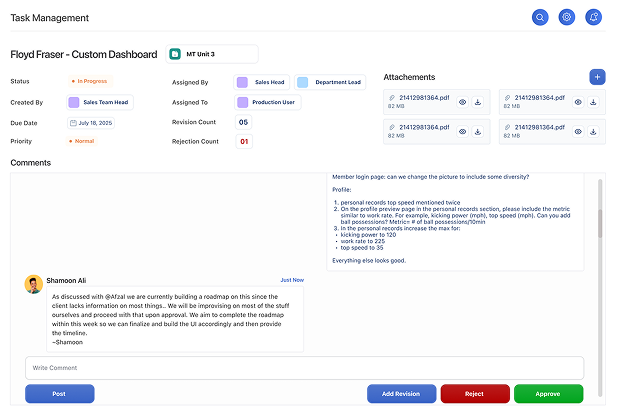
Task: Open settings via the gear icon
Action: tap(567, 17)
